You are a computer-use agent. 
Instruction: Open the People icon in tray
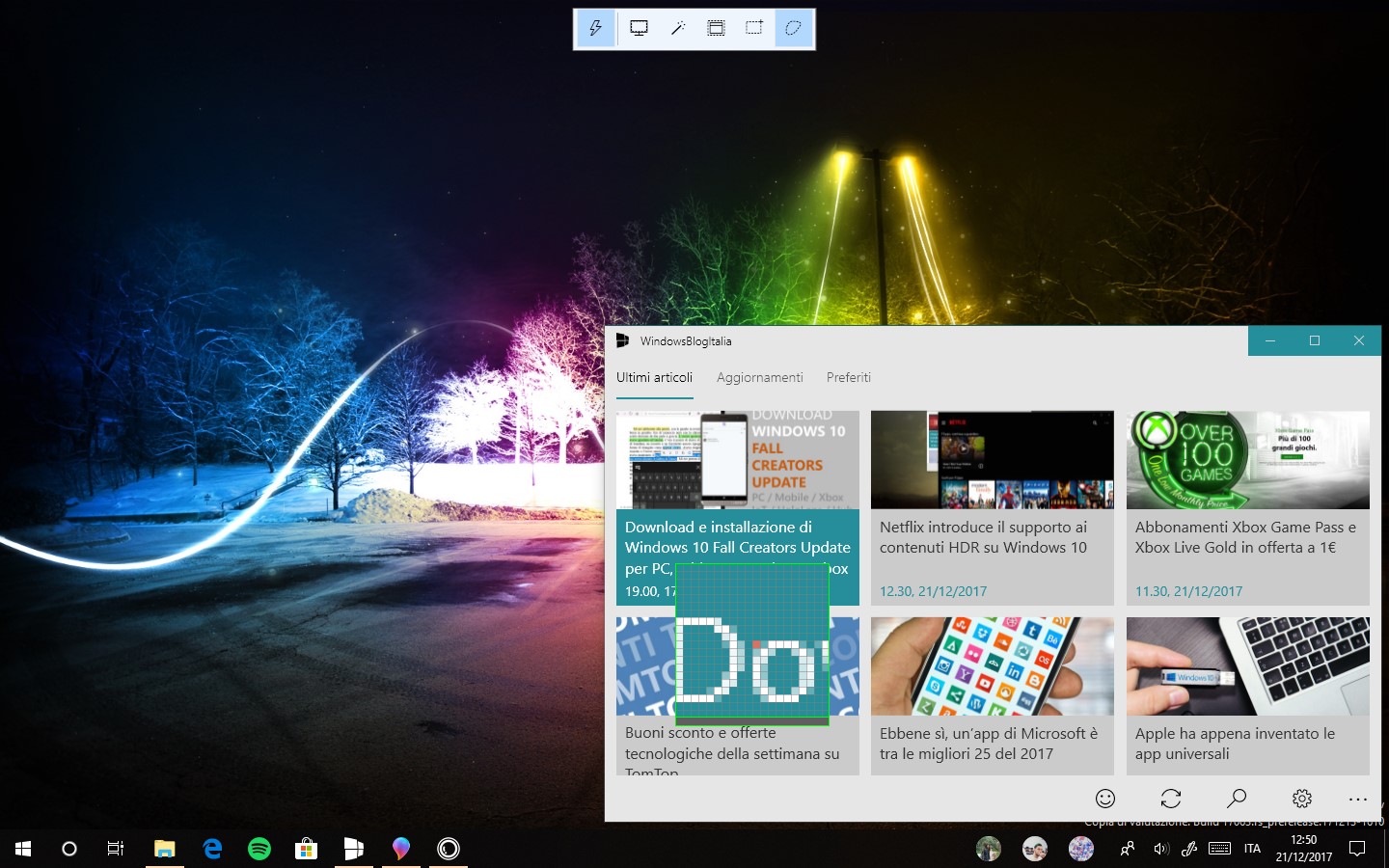click(x=1127, y=849)
